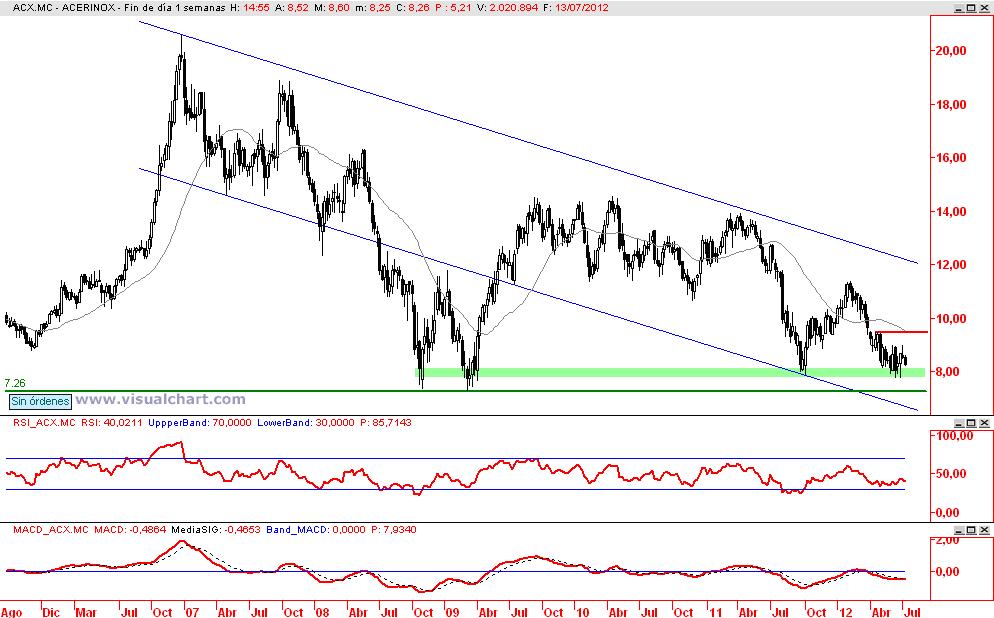Click the 'RSI_ACX.MC' indicator name
This screenshot has width=994, height=618.
(x=44, y=422)
